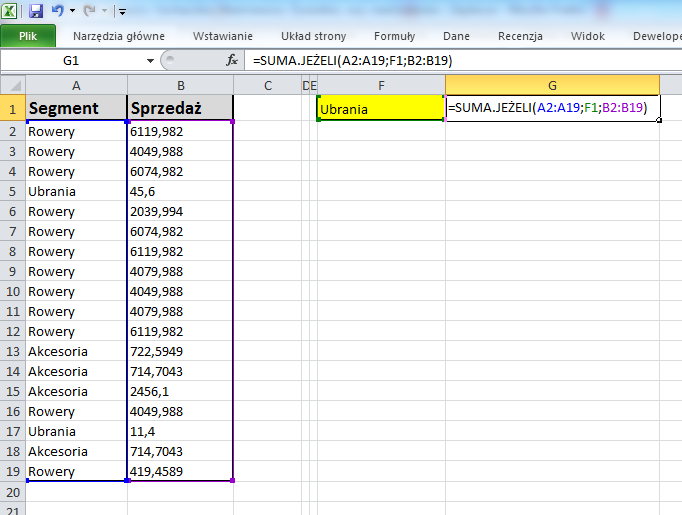Click the Sprzedaż header cell
Image resolution: width=682 pixels, height=515 pixels.
[181, 108]
